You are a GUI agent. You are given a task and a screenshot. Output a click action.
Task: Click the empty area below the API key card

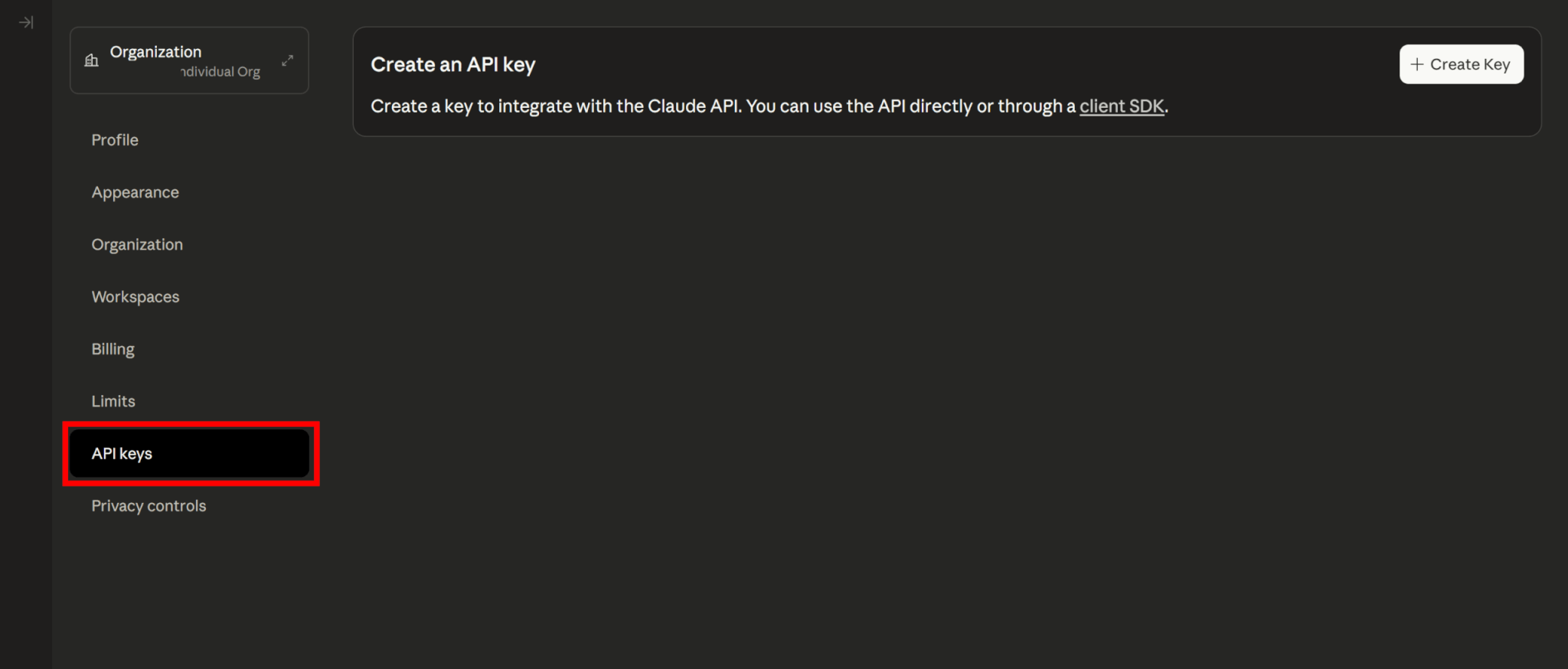tap(946, 383)
